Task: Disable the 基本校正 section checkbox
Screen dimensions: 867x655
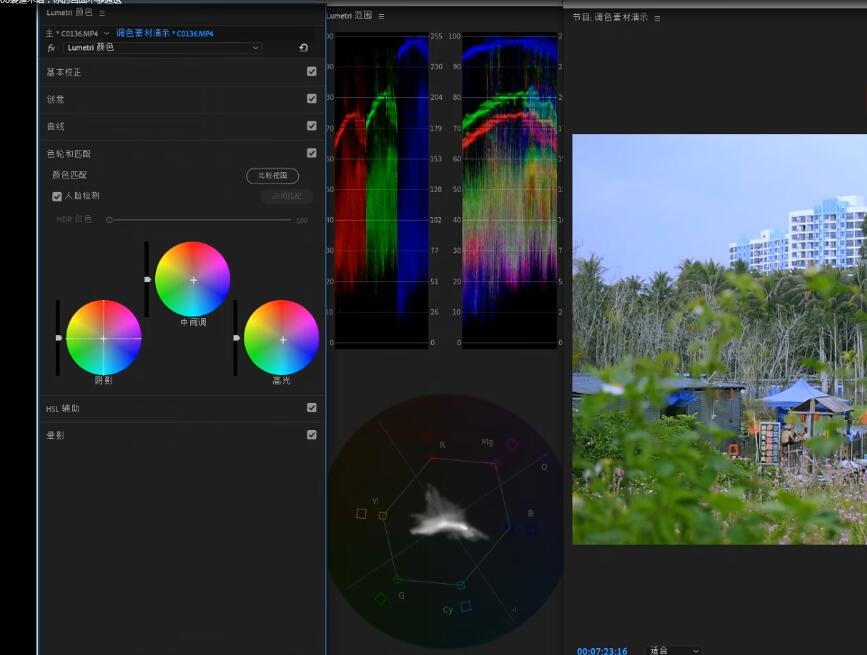Action: pyautogui.click(x=312, y=72)
